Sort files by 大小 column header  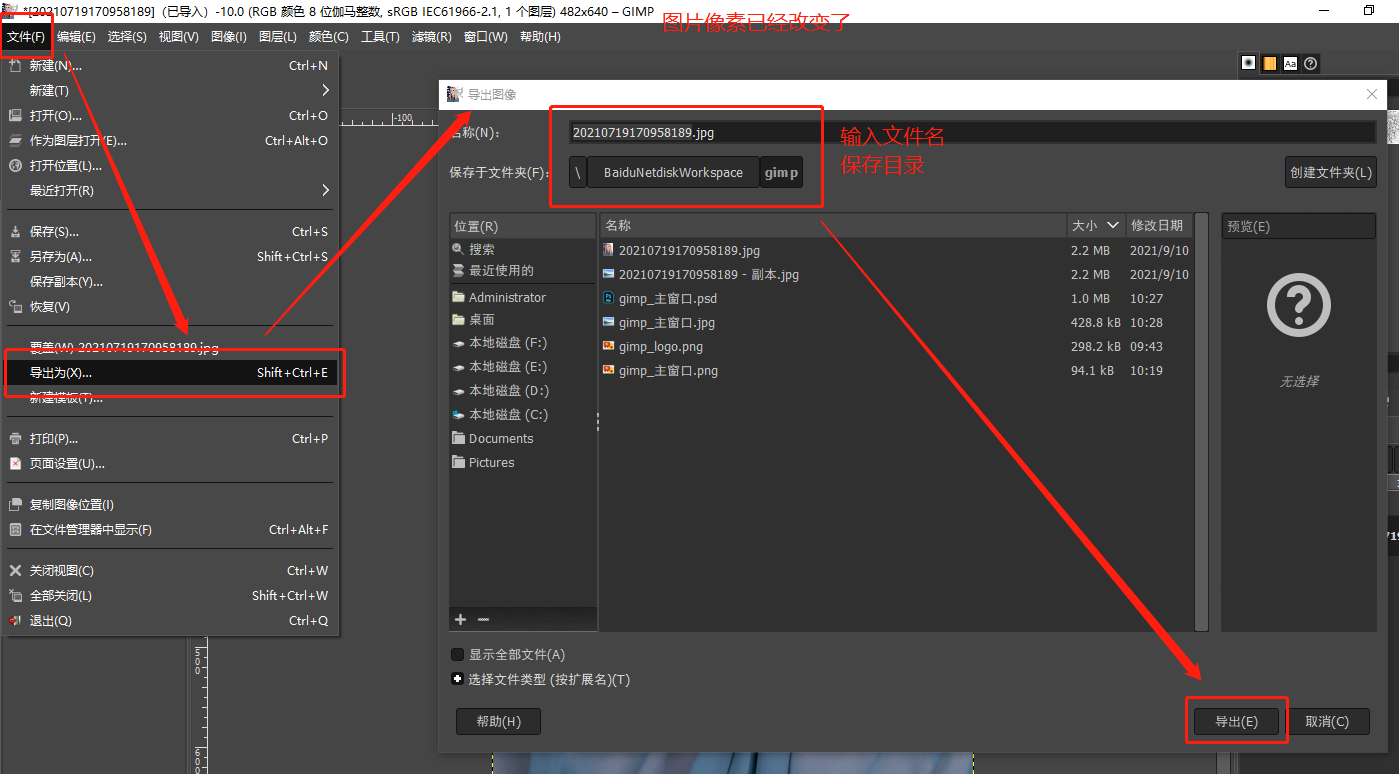tap(1094, 226)
